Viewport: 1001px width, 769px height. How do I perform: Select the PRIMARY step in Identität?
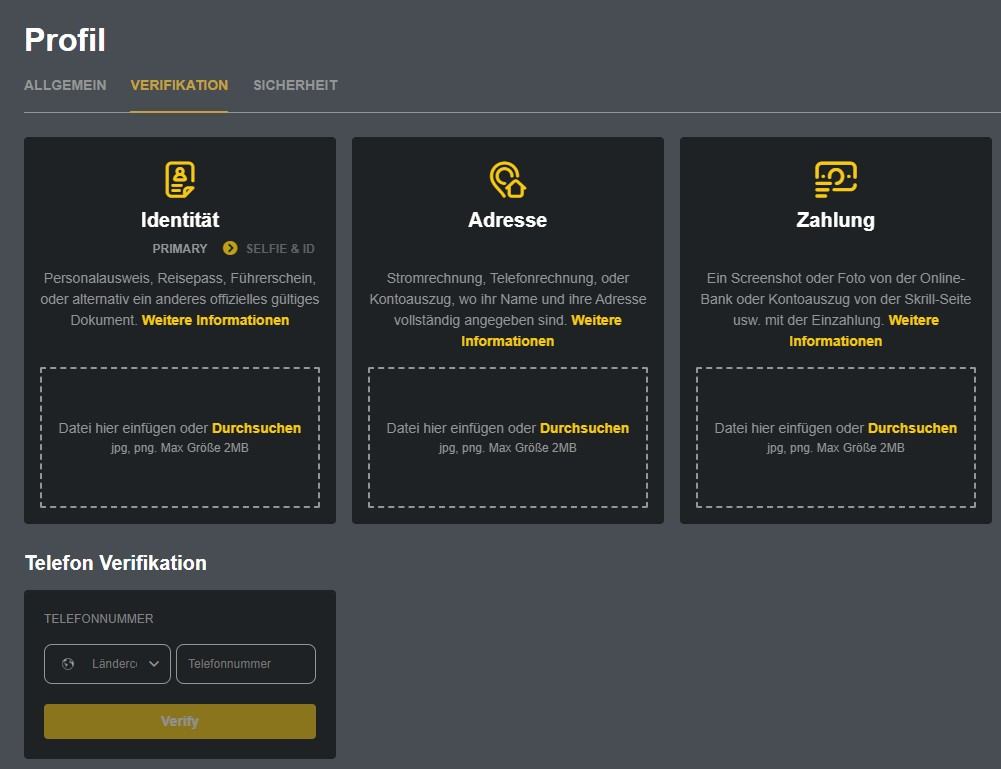pos(180,248)
